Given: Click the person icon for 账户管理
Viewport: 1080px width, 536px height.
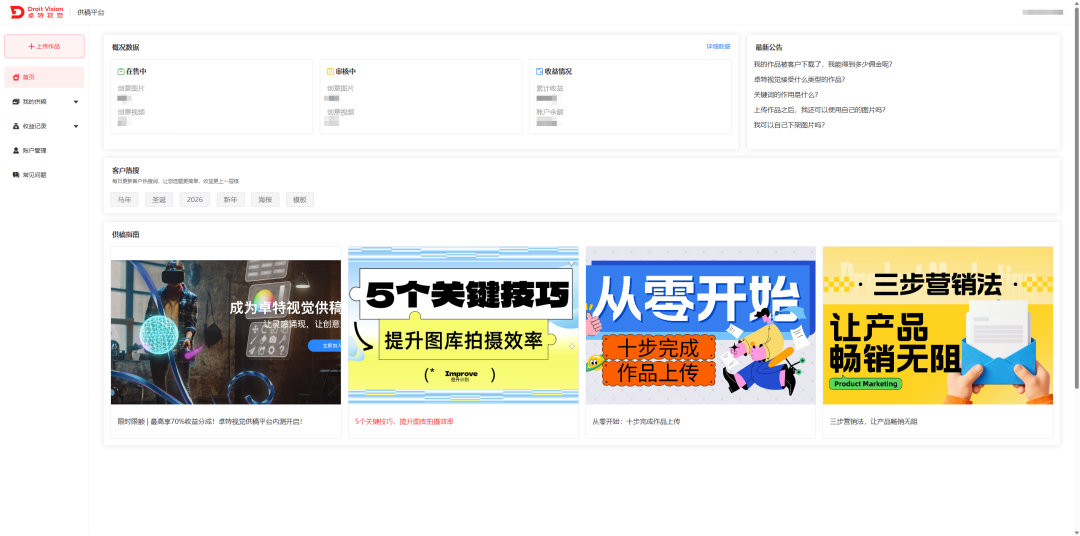Looking at the screenshot, I should [x=16, y=150].
